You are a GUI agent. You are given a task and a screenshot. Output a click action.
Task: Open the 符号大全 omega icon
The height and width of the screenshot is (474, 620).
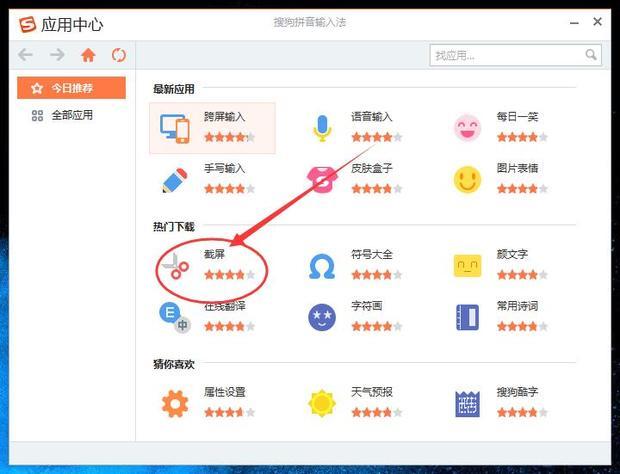click(x=322, y=266)
